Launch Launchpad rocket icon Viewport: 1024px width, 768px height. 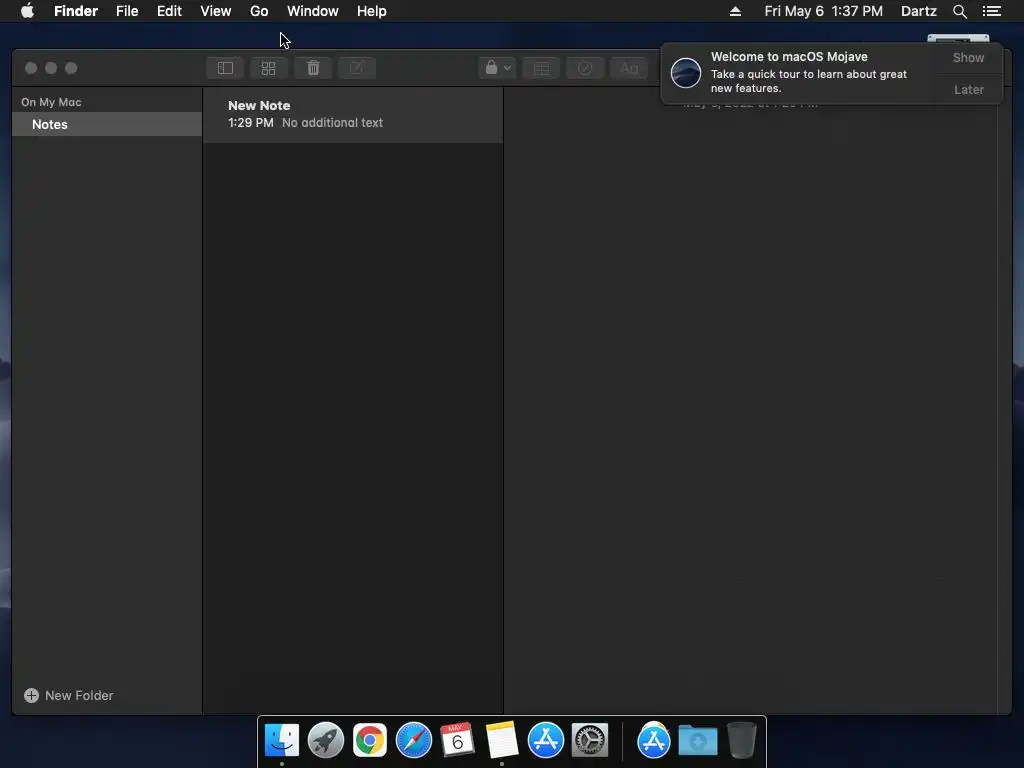(x=325, y=740)
